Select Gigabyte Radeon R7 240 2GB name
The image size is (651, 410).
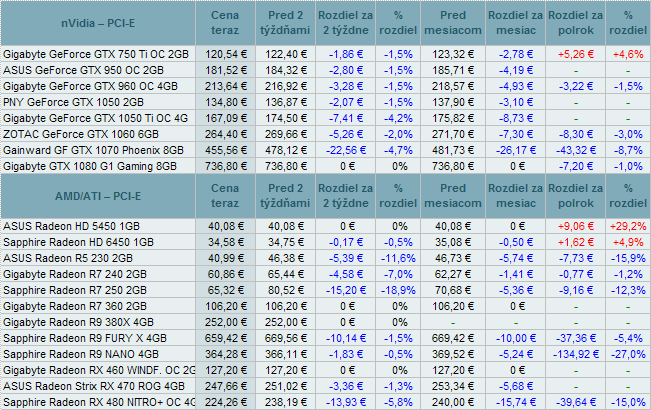pyautogui.click(x=75, y=274)
